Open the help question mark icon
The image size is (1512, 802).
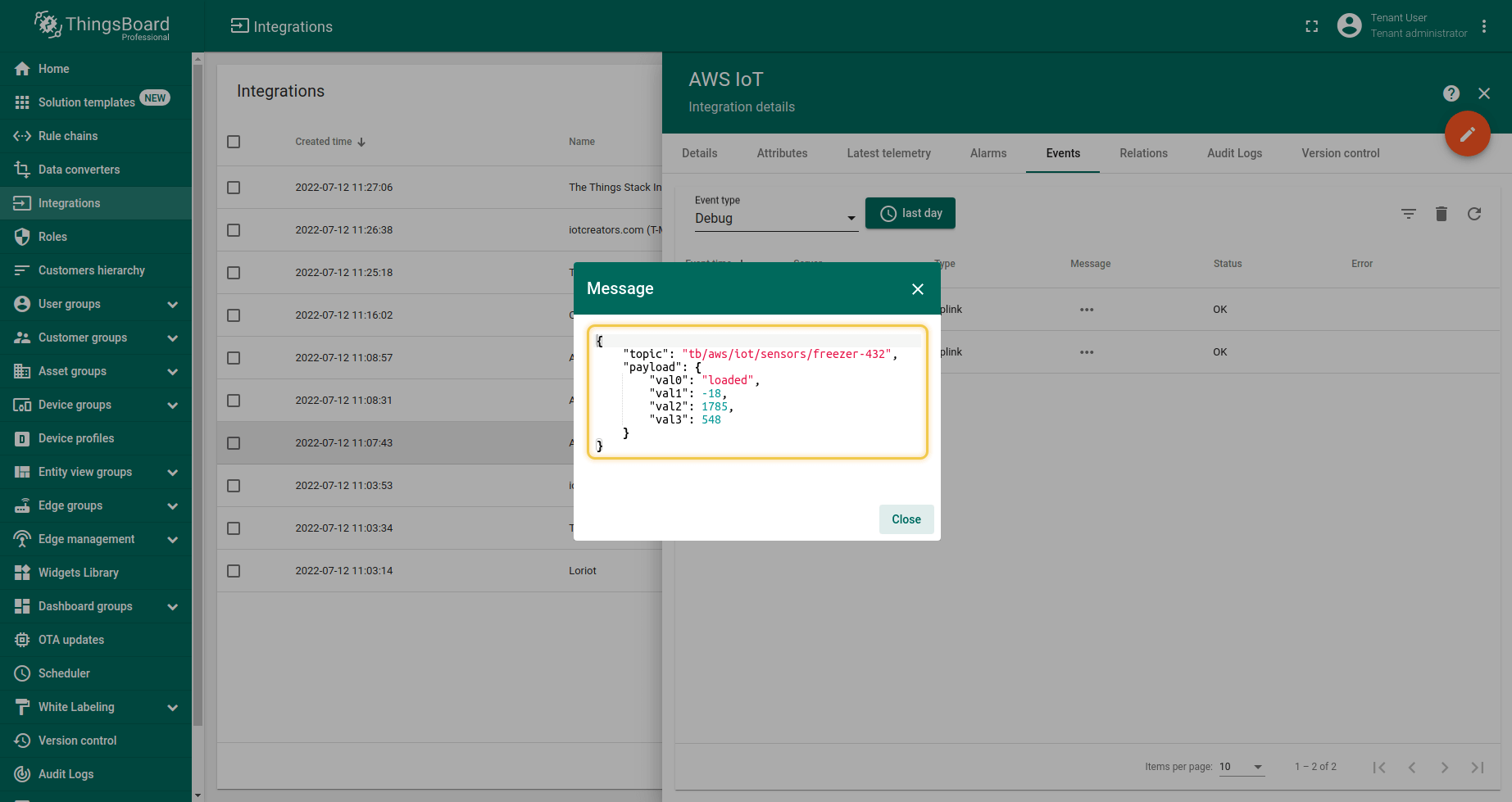[1451, 93]
